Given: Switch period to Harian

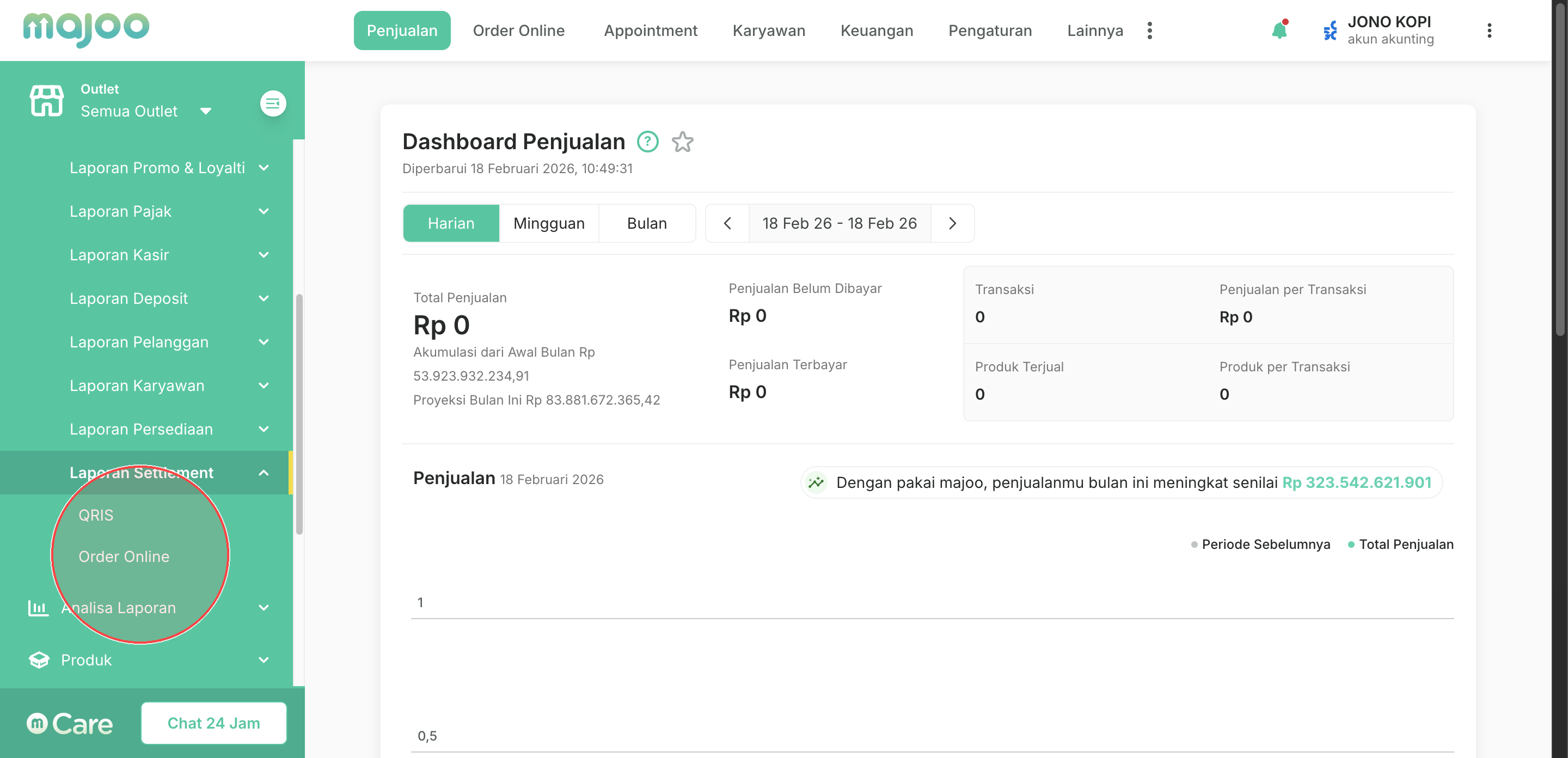Looking at the screenshot, I should pyautogui.click(x=450, y=223).
